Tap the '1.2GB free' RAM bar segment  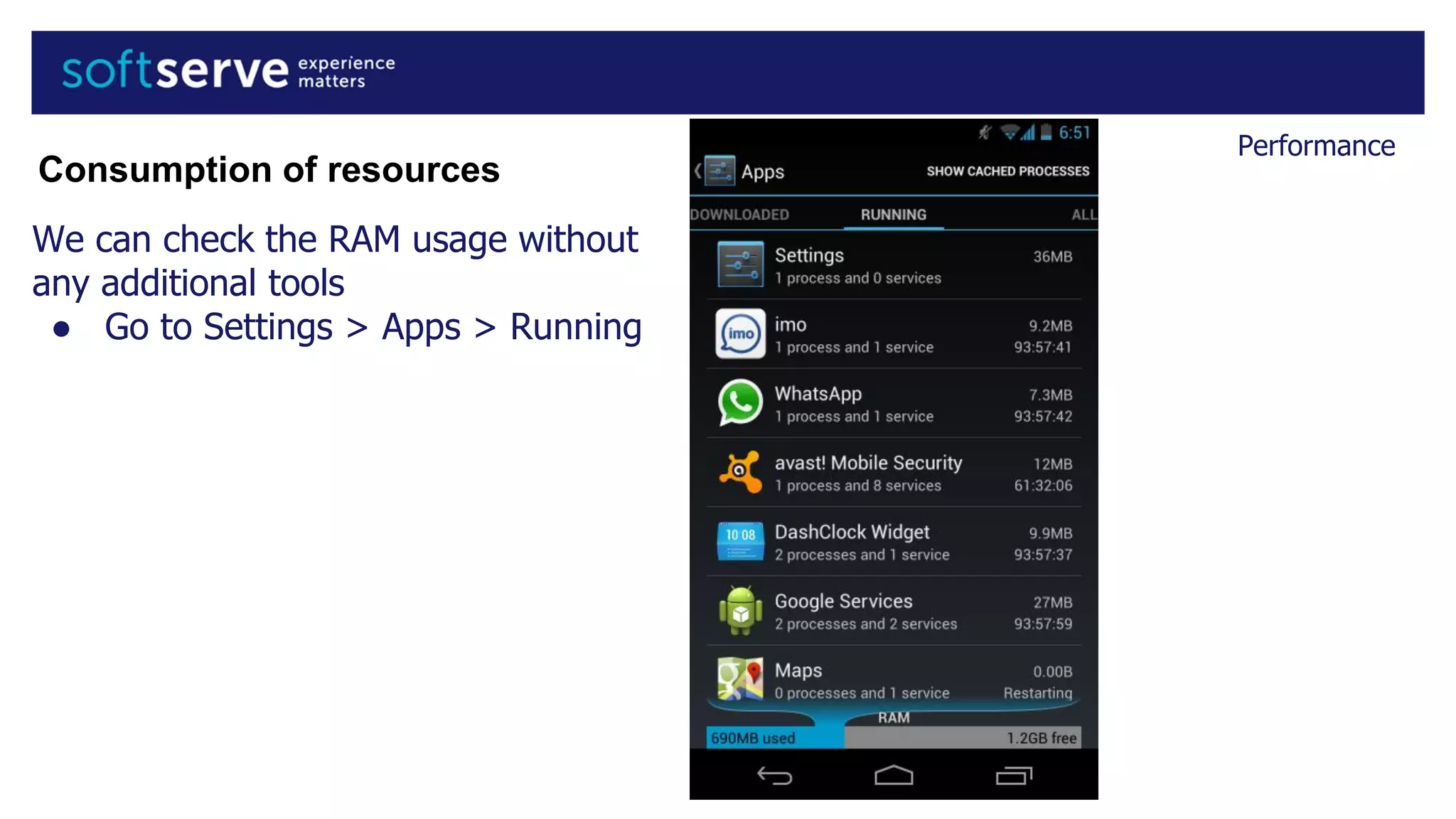[x=963, y=737]
